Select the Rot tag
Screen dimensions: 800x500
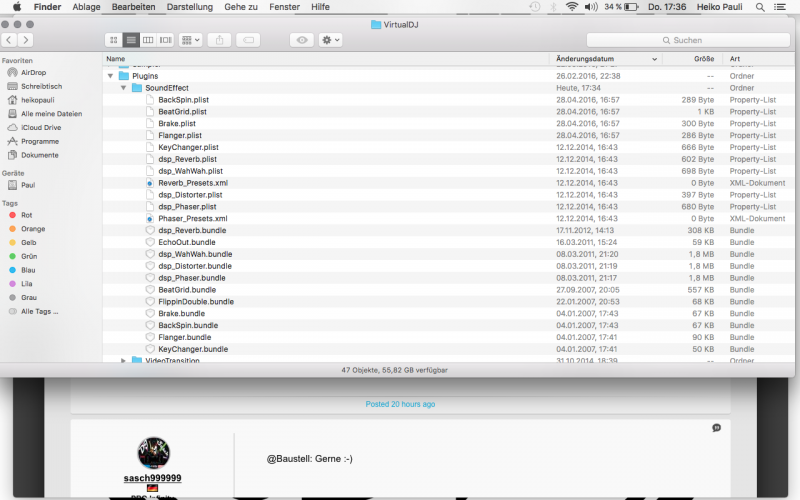(27, 215)
